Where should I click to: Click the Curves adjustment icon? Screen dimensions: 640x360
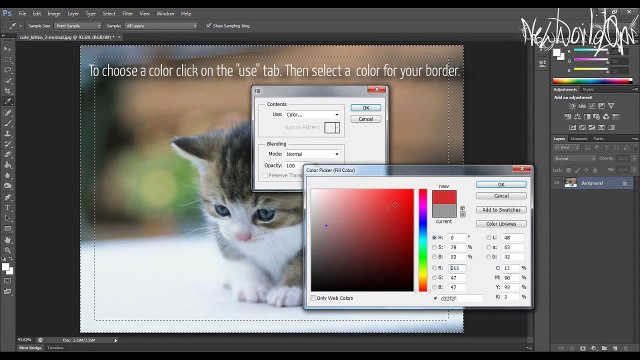click(x=592, y=106)
